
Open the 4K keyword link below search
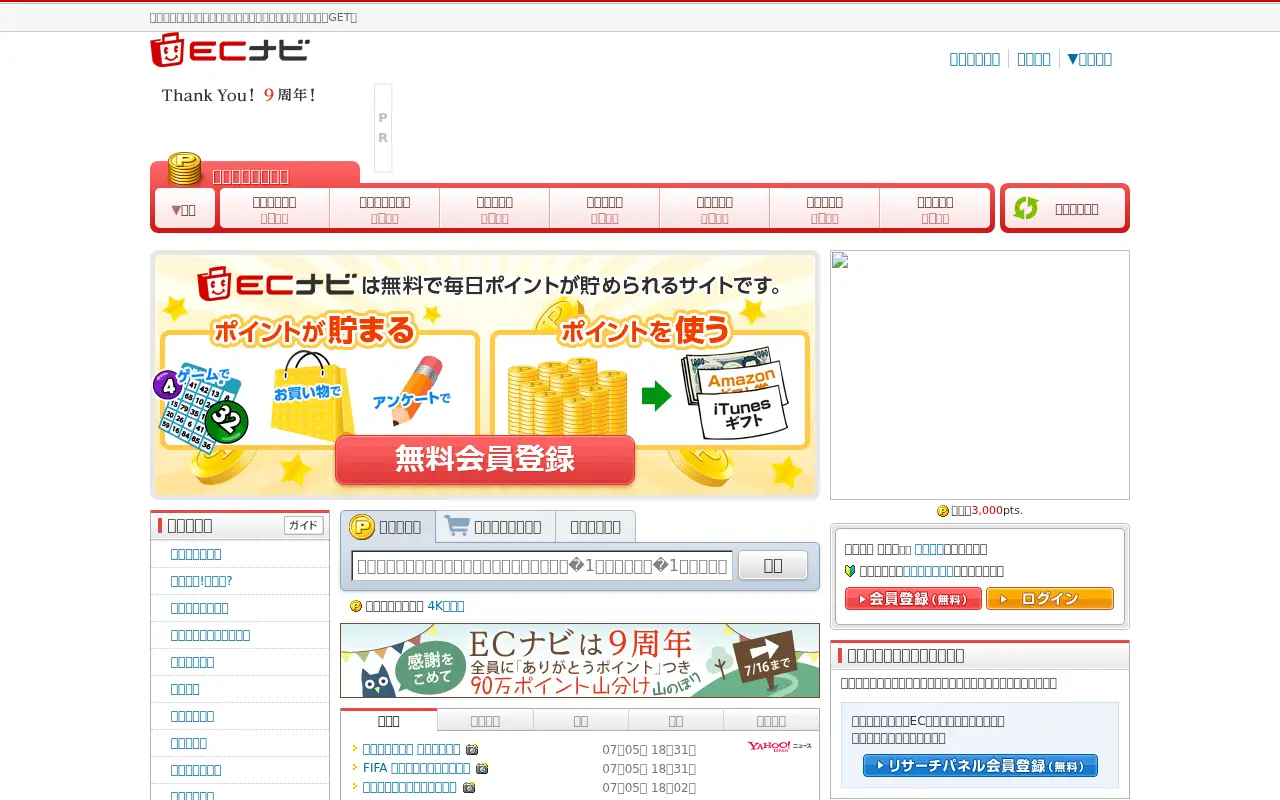pos(446,606)
